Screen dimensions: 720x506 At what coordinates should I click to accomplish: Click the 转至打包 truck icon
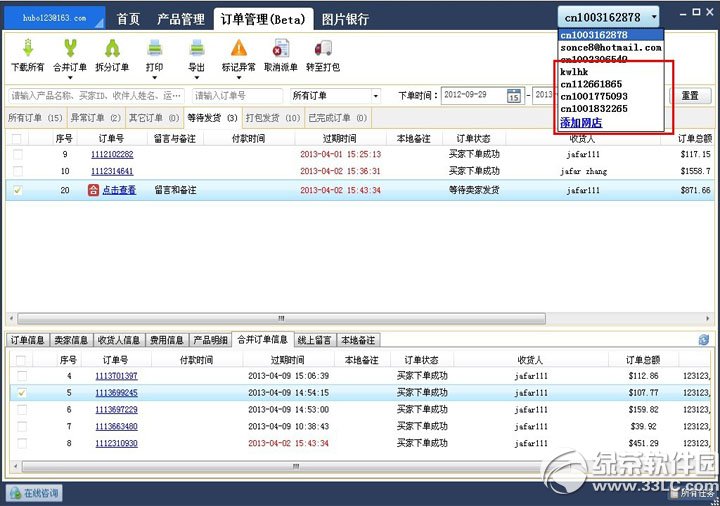[323, 48]
